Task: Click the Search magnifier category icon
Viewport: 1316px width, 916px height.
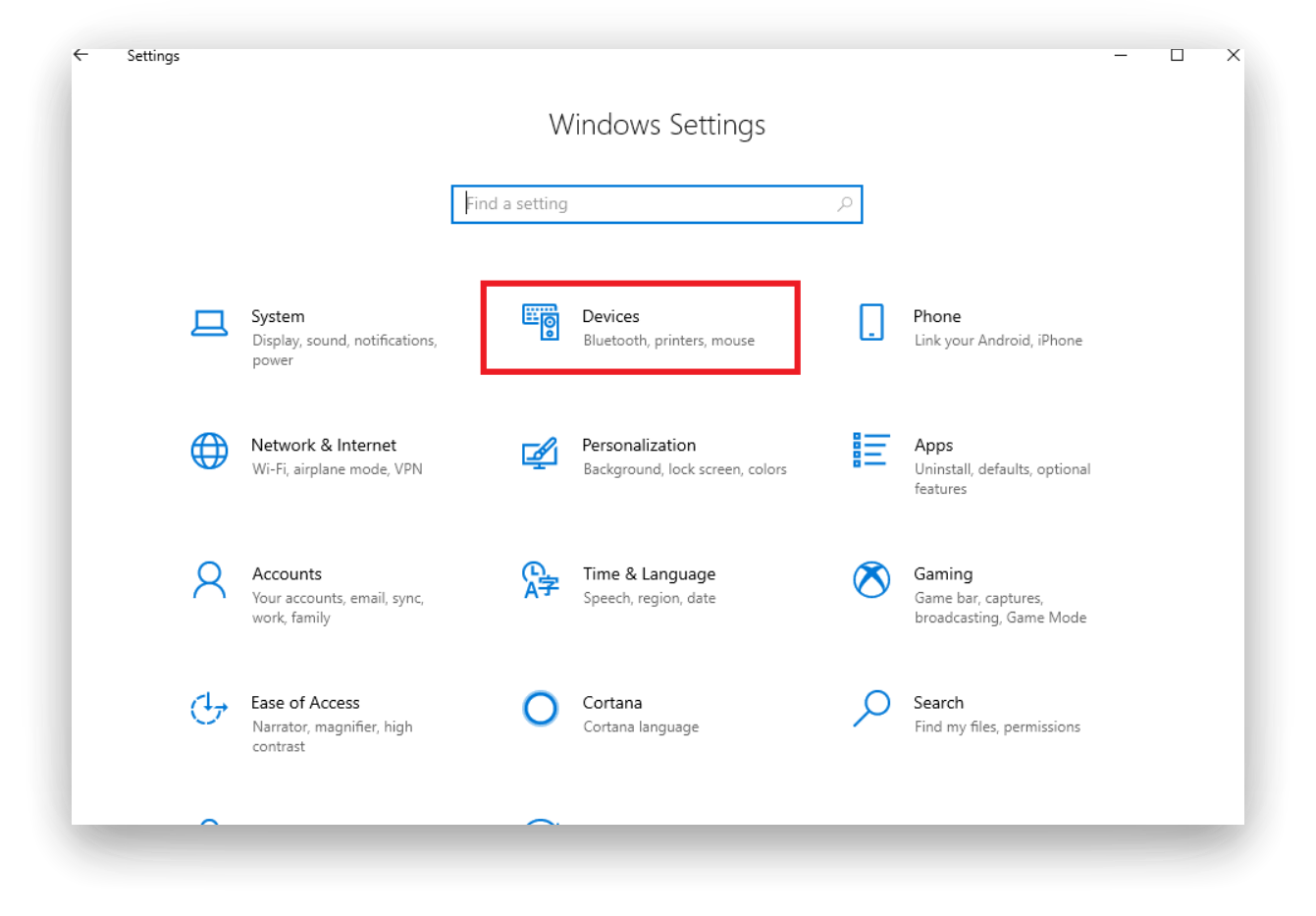Action: click(x=871, y=708)
